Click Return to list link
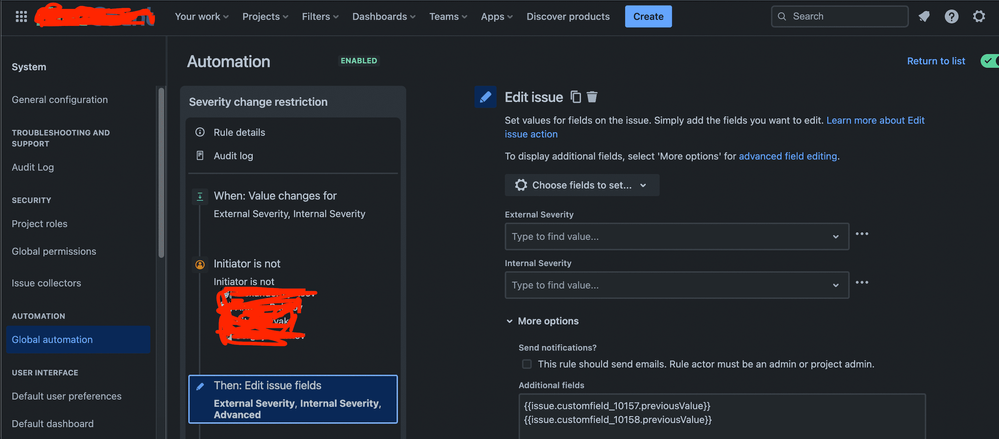999x439 pixels. click(936, 61)
